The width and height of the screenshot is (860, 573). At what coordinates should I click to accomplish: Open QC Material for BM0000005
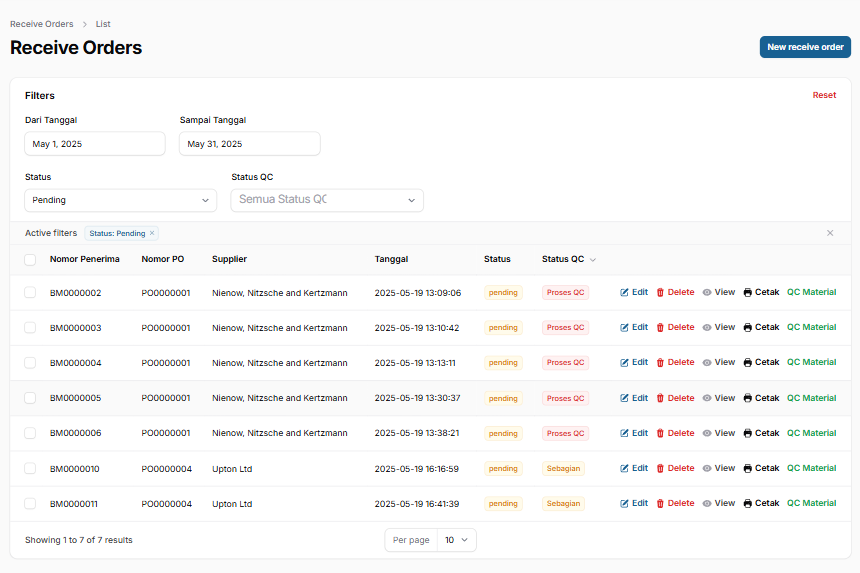pos(811,398)
